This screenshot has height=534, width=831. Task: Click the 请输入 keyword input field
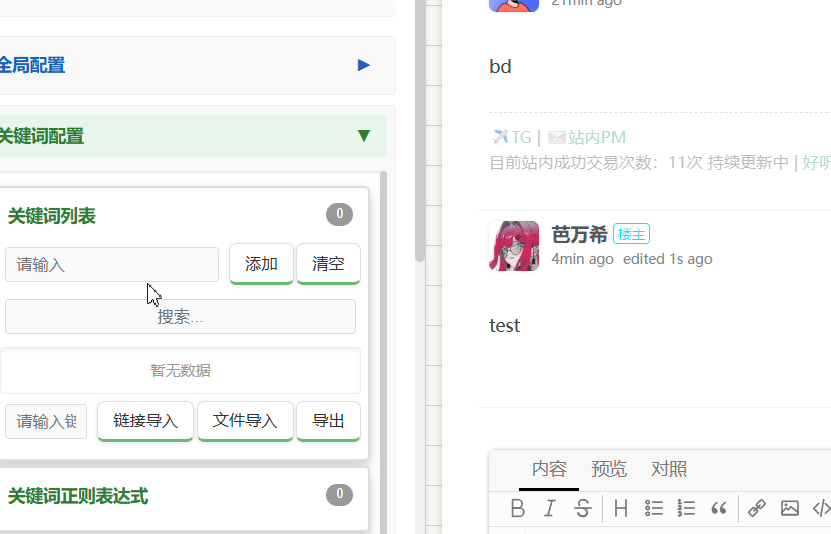tap(111, 265)
